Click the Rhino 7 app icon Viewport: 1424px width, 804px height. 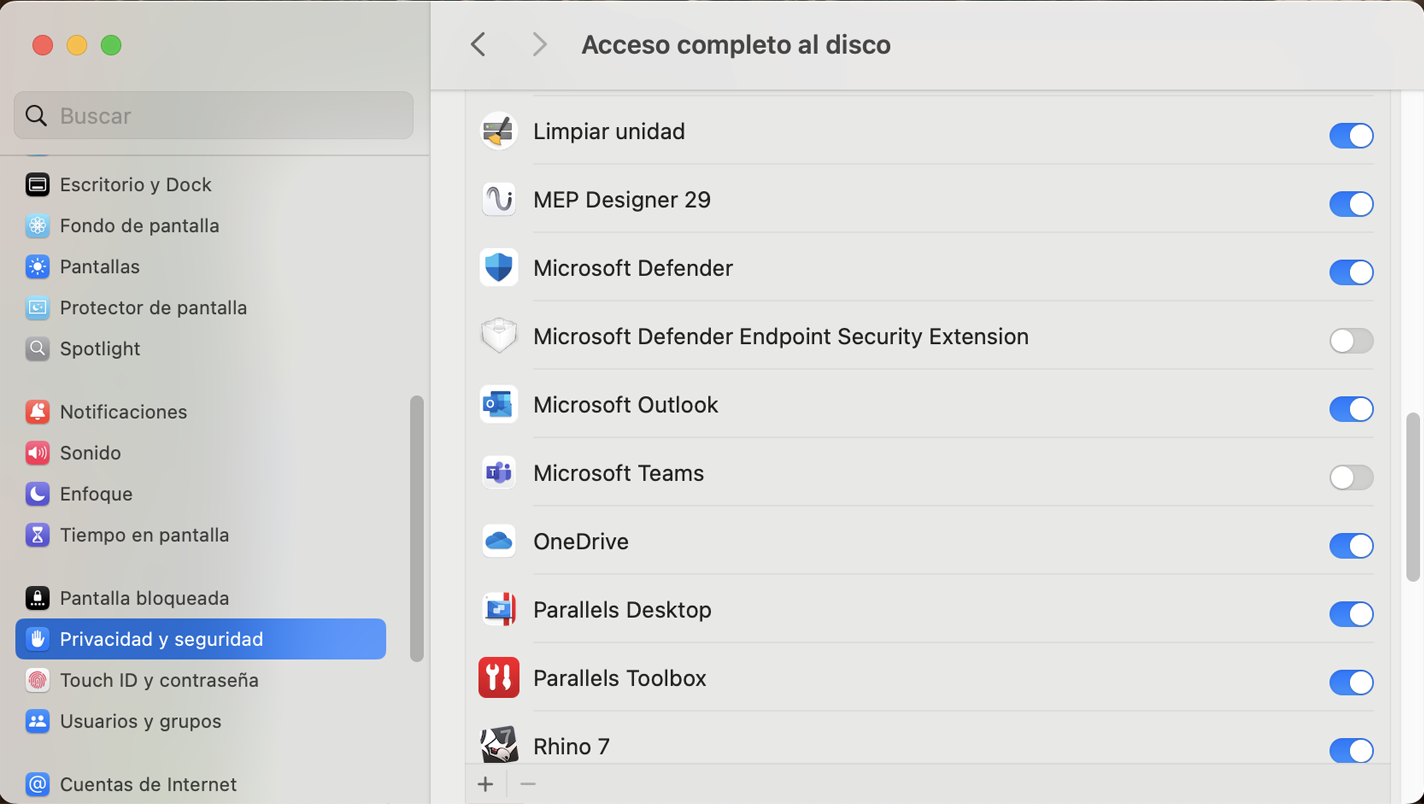(x=498, y=745)
